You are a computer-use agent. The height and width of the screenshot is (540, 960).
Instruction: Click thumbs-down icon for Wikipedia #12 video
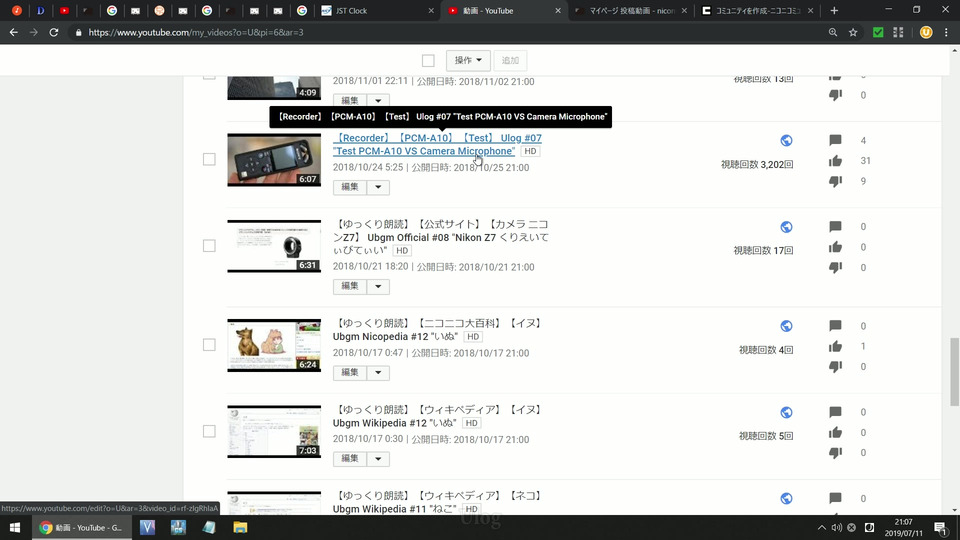tap(835, 453)
